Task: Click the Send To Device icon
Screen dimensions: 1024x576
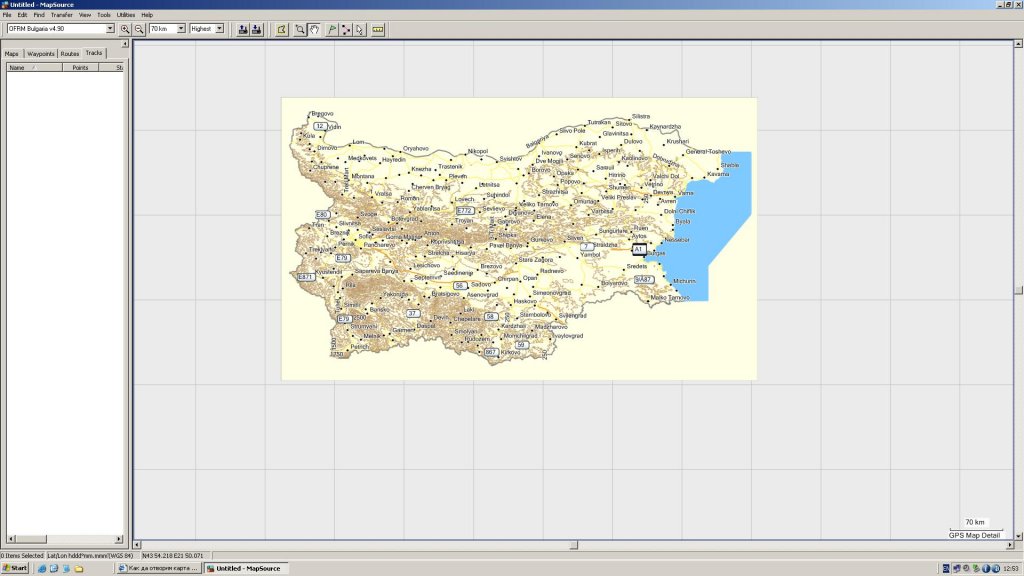Action: pyautogui.click(x=243, y=29)
